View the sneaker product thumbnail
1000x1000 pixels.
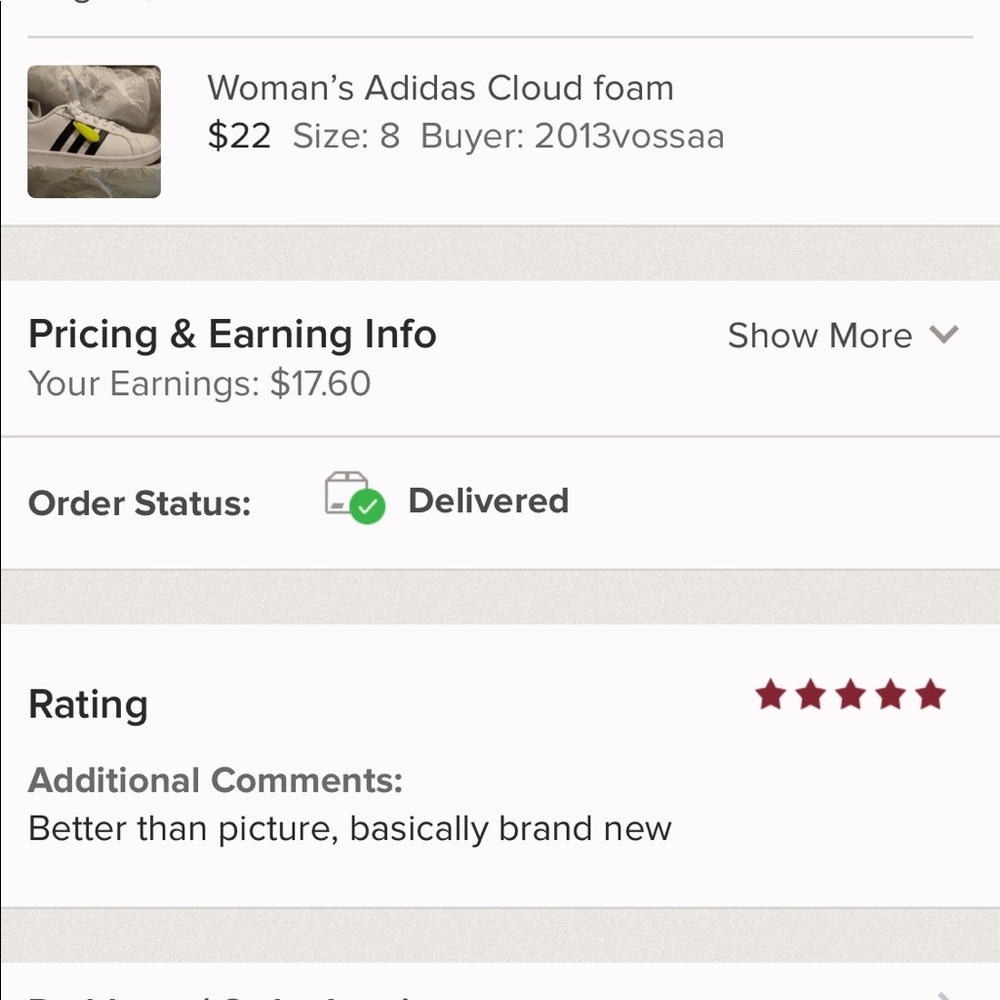pyautogui.click(x=93, y=131)
